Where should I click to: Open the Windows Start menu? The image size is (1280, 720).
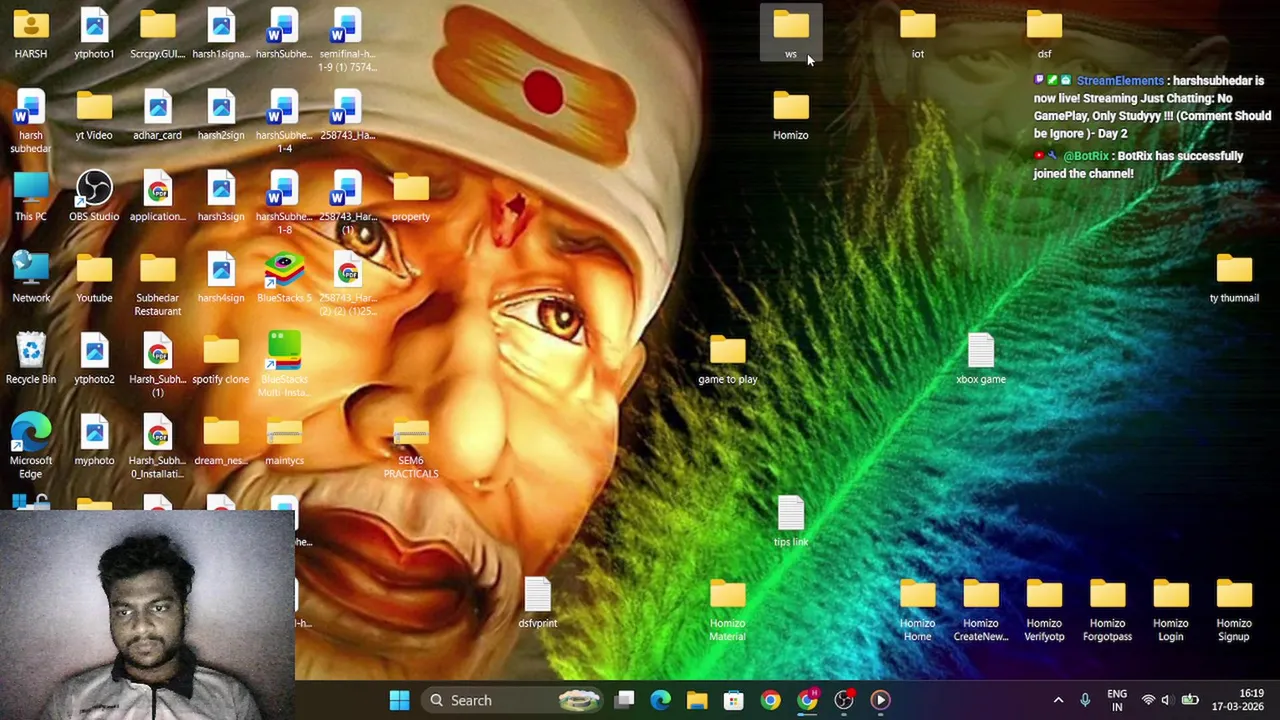click(399, 700)
